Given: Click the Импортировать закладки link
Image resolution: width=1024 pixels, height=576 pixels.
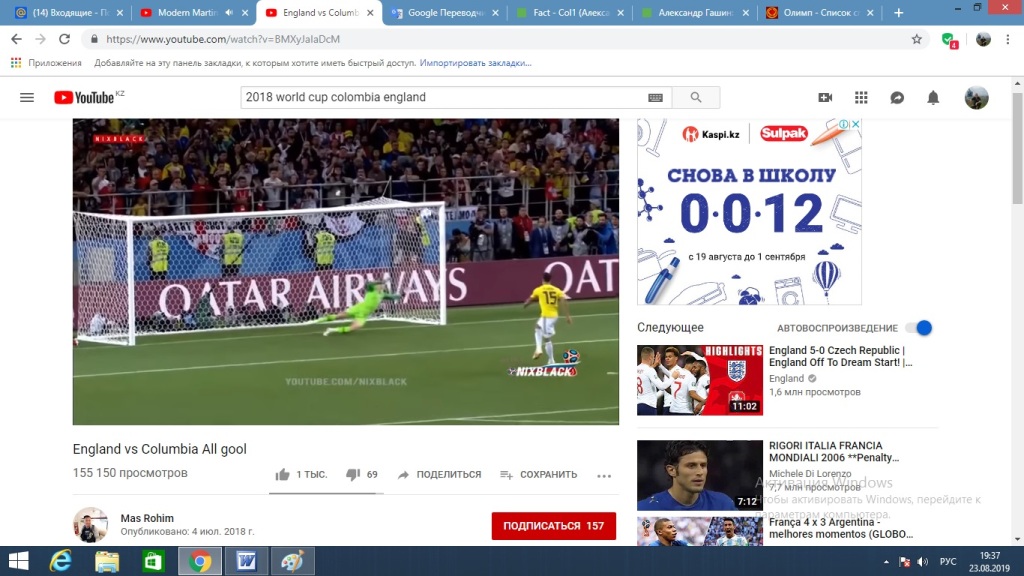Looking at the screenshot, I should tap(475, 63).
